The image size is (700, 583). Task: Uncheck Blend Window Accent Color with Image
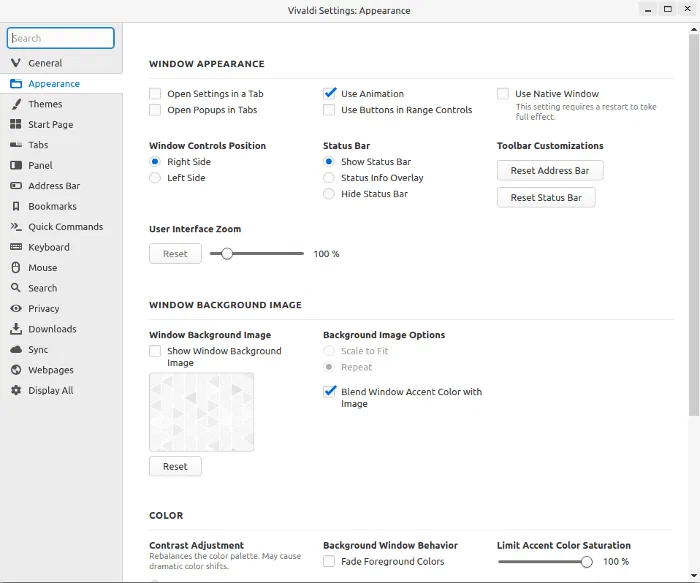(329, 391)
